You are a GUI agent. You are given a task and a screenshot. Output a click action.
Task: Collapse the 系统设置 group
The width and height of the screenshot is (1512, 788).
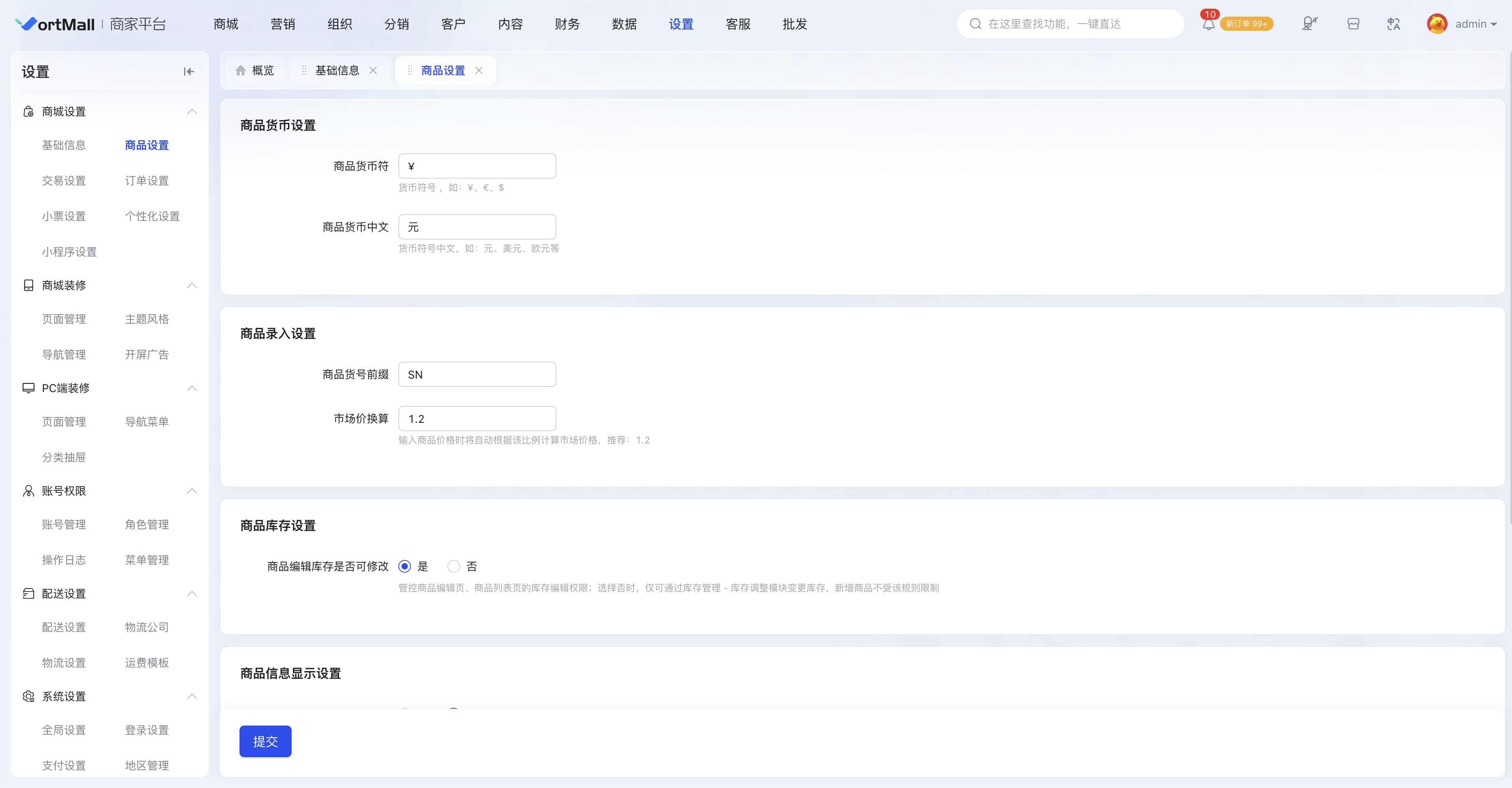[x=192, y=696]
